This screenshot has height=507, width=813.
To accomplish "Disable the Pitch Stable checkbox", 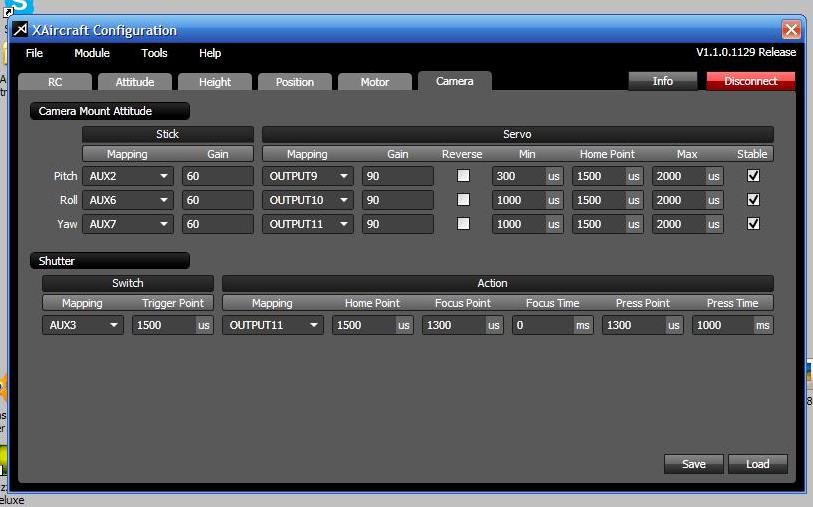I will click(x=753, y=176).
